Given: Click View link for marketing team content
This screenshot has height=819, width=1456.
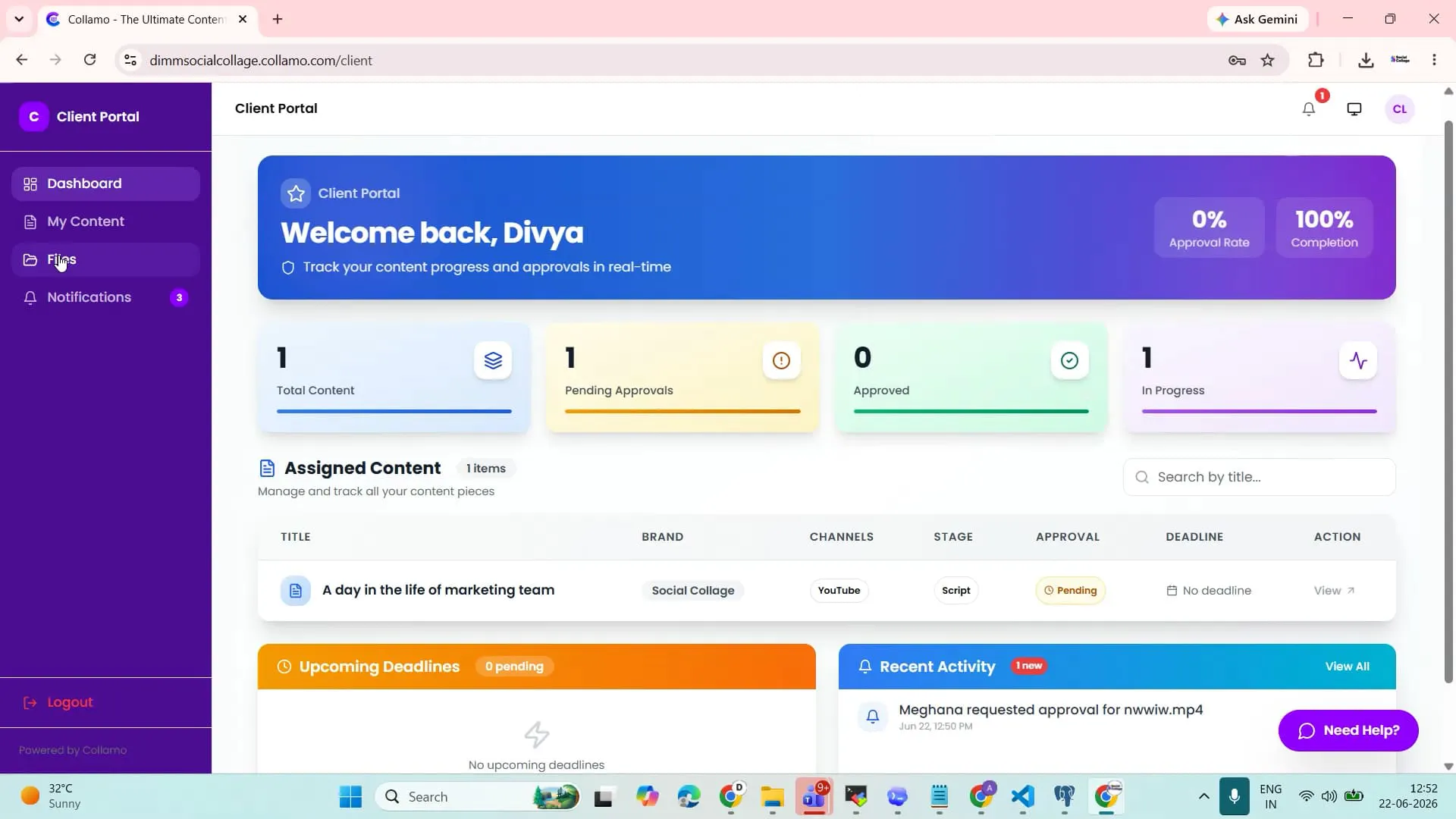Looking at the screenshot, I should click(x=1335, y=591).
